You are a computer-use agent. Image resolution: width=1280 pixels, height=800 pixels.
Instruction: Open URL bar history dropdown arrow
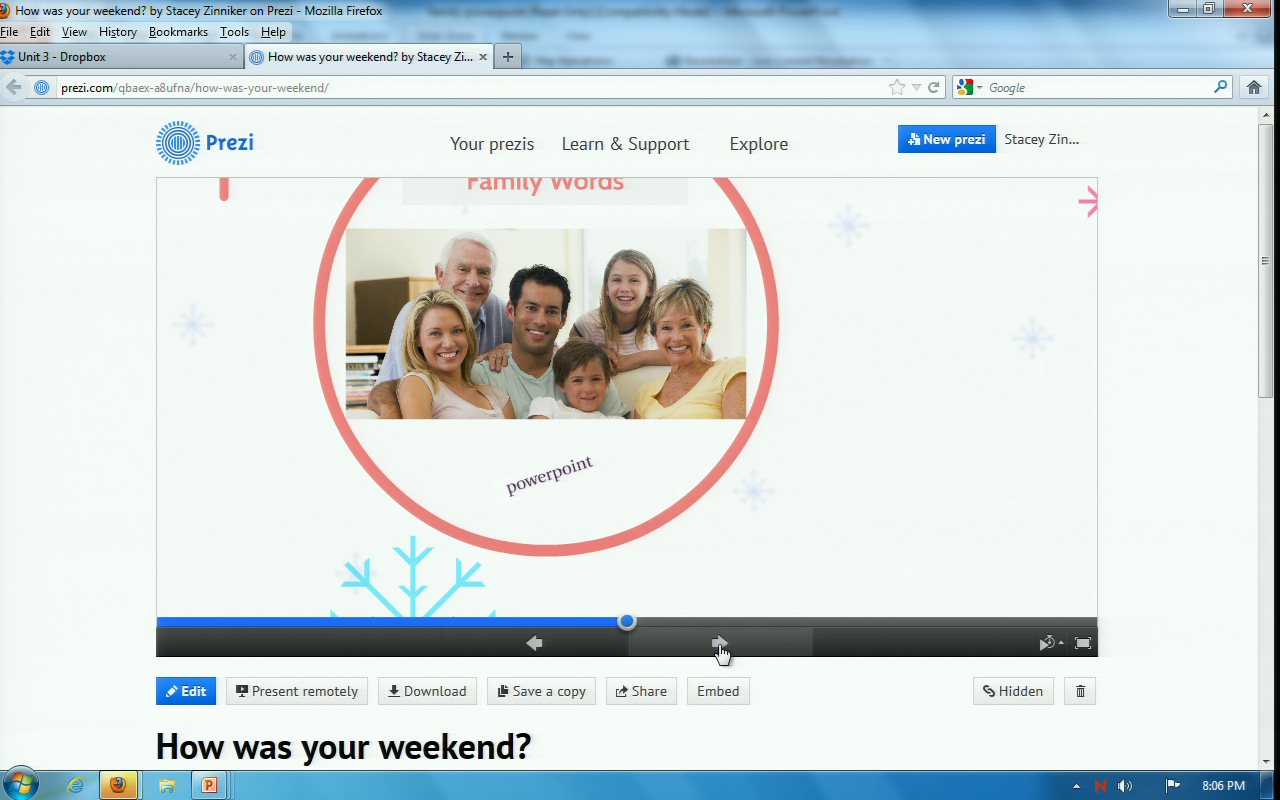(916, 88)
